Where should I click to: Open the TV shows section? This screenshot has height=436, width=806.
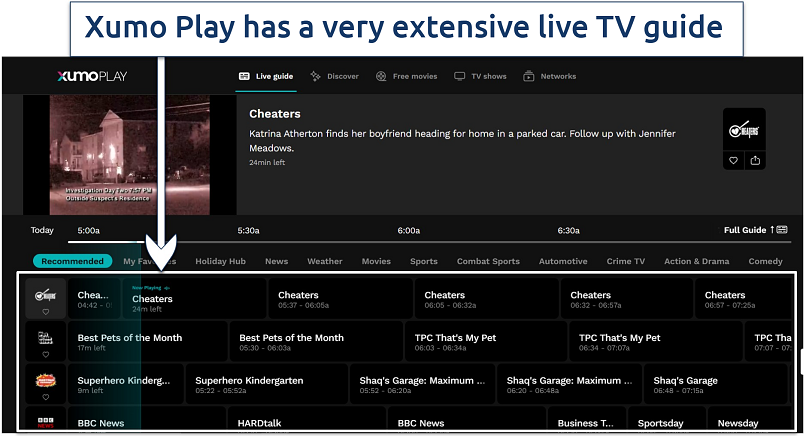click(x=480, y=76)
